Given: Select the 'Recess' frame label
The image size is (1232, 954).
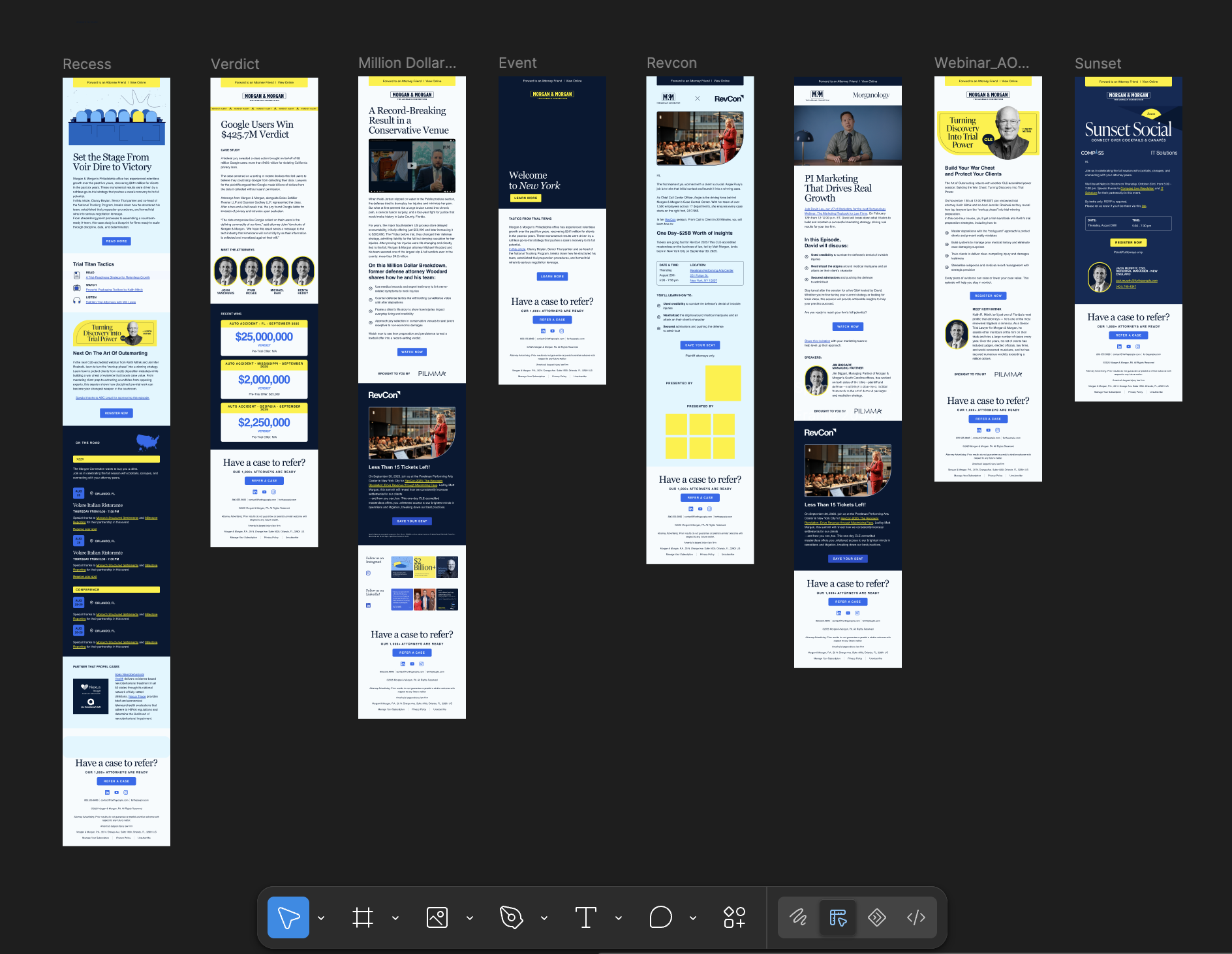Looking at the screenshot, I should click(x=87, y=64).
